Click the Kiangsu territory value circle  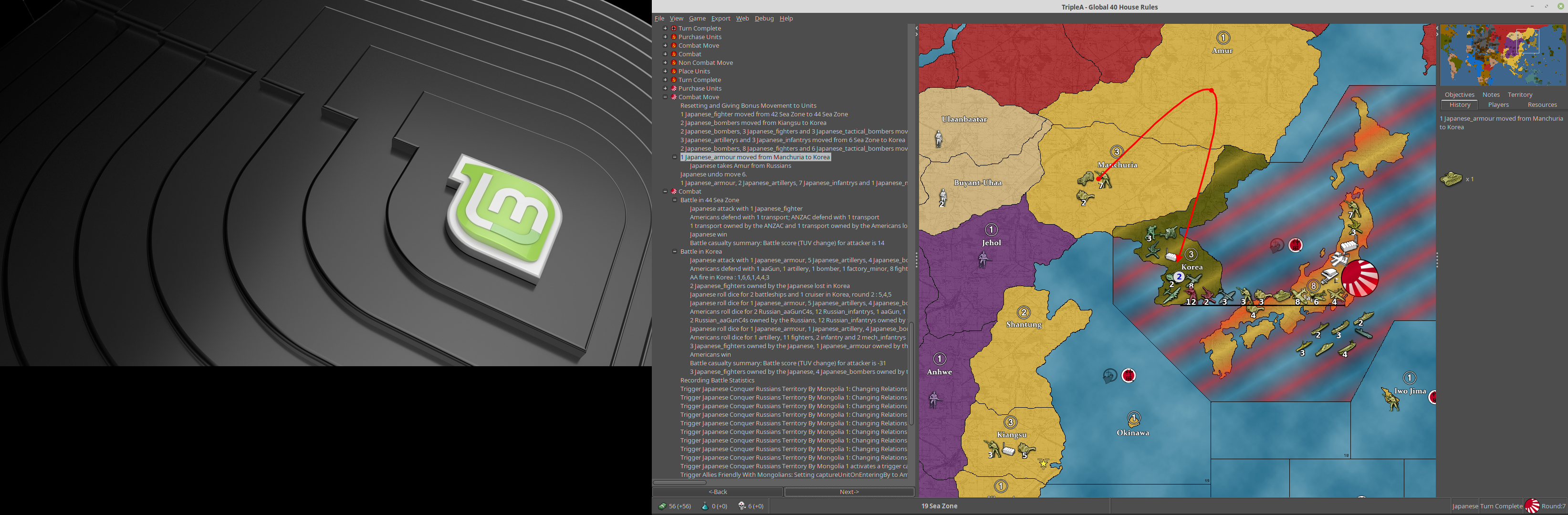(x=1011, y=422)
